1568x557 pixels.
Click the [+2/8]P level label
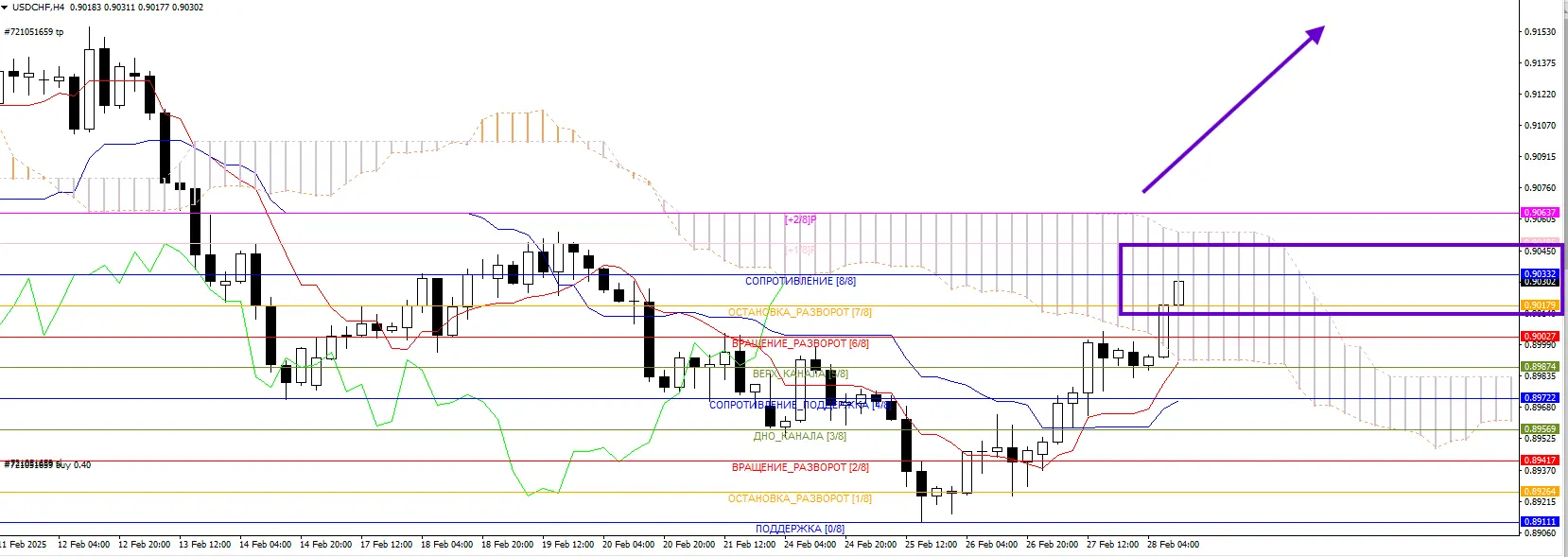800,219
